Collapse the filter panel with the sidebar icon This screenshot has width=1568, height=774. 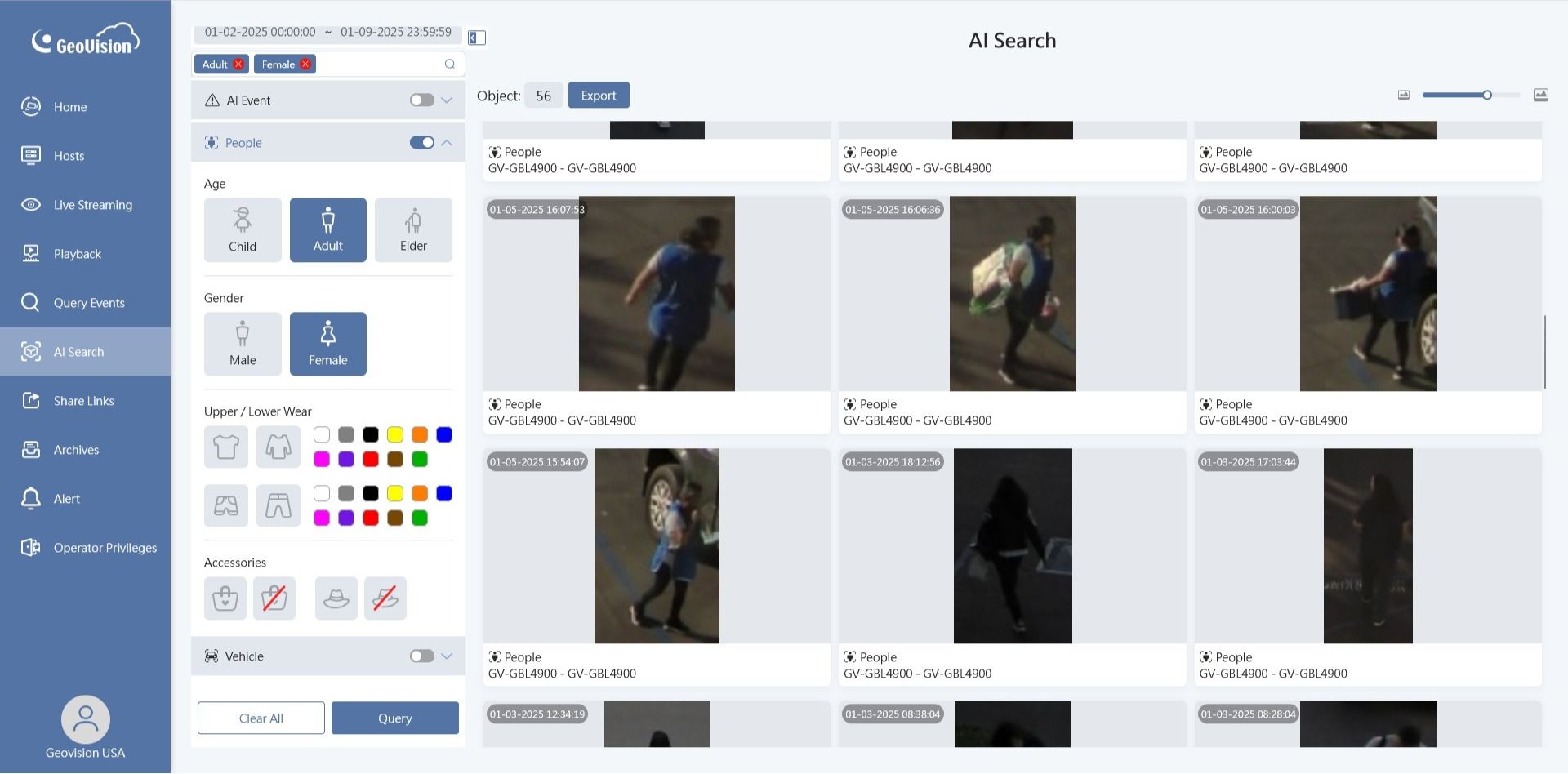coord(477,38)
